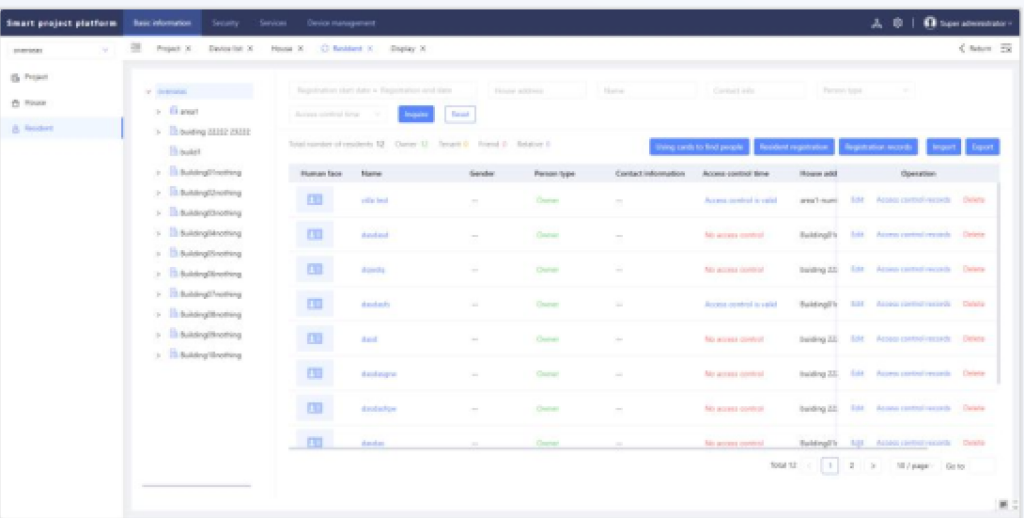Open the Project page from the left sidebar
The height and width of the screenshot is (518, 1024).
click(34, 77)
